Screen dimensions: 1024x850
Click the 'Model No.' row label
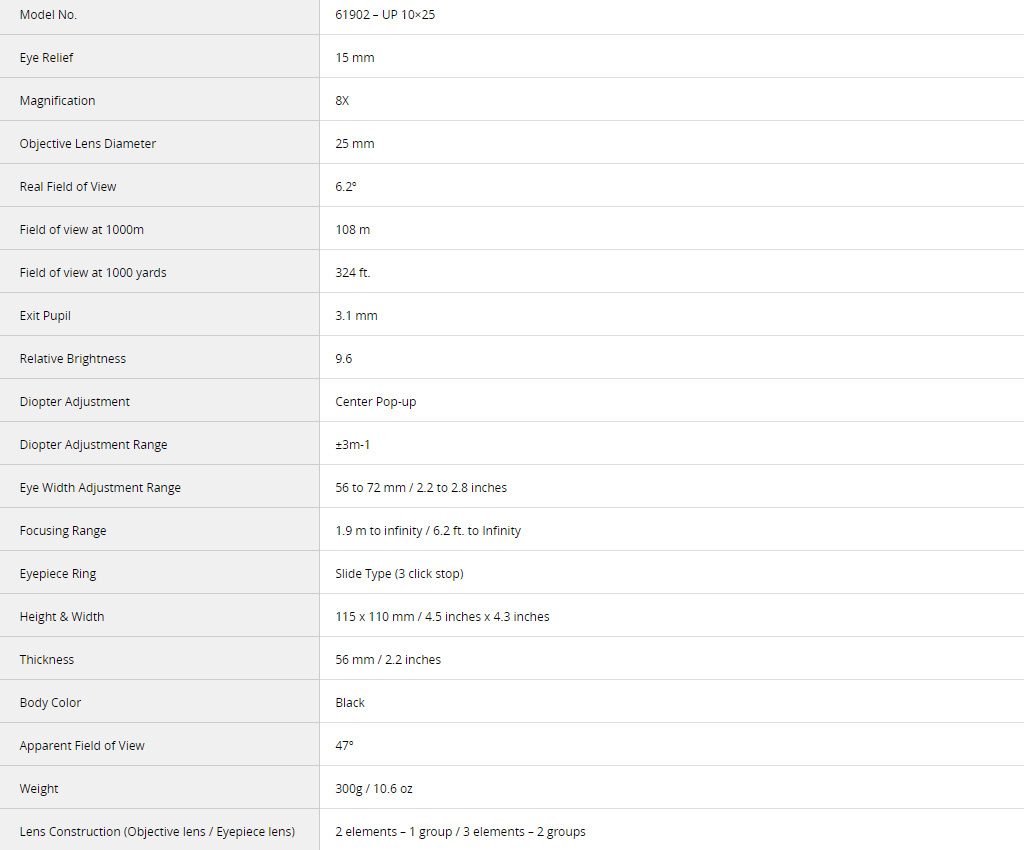pos(48,15)
